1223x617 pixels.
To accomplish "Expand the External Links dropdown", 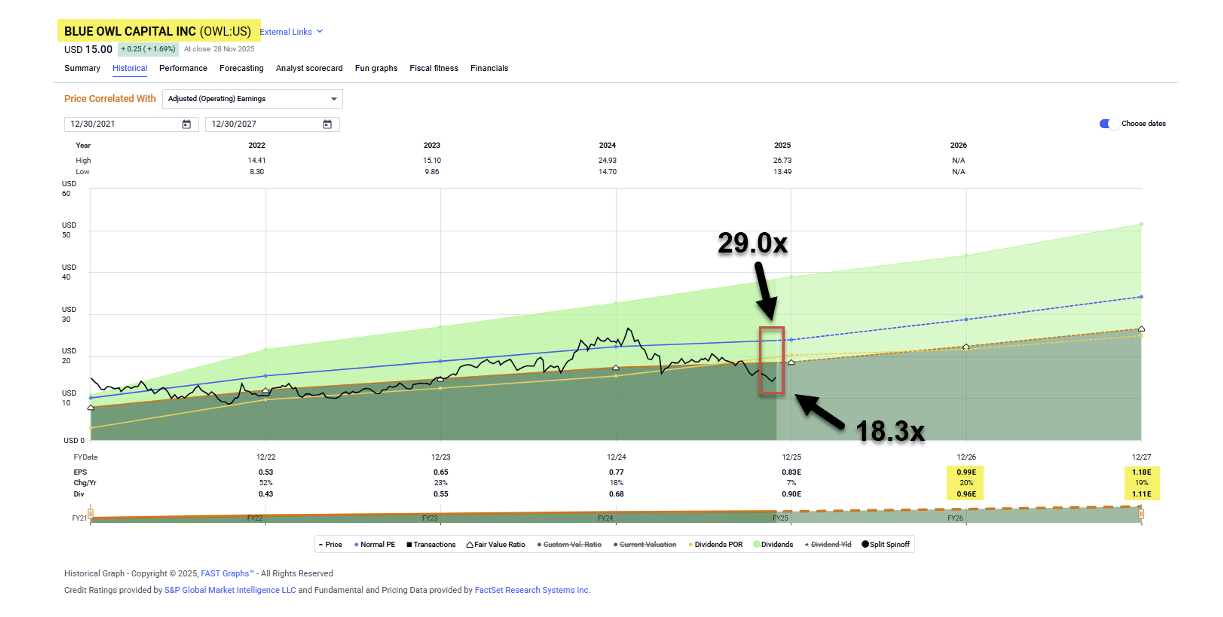I will pos(291,32).
